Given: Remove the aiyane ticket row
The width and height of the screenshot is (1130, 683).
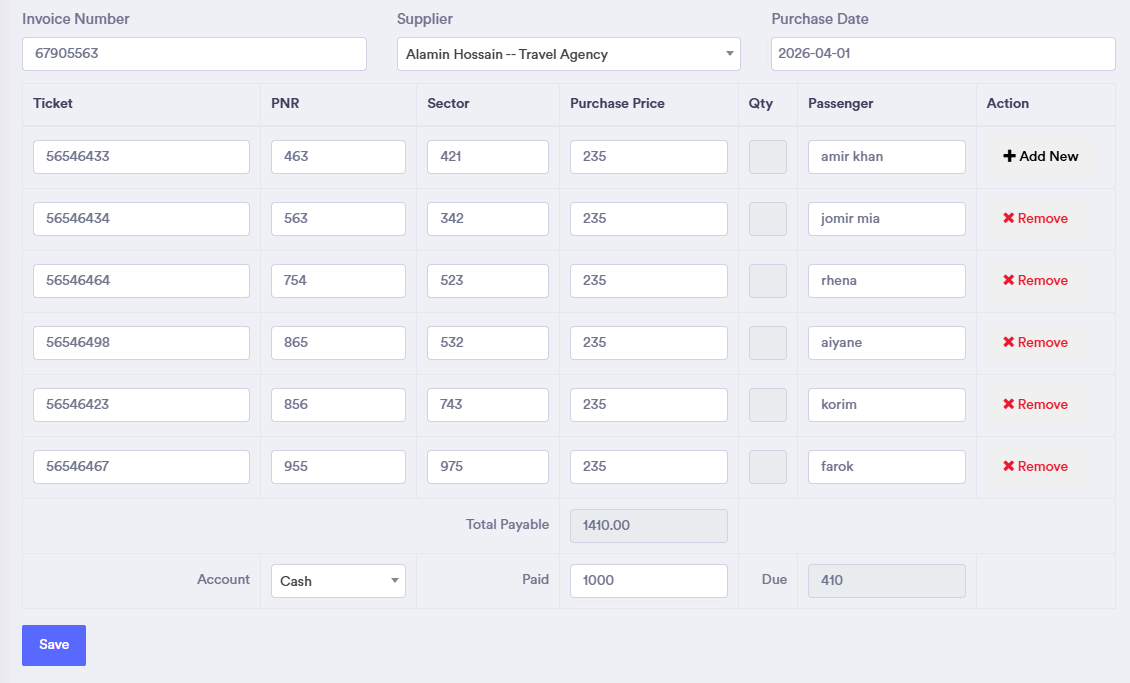Looking at the screenshot, I should pyautogui.click(x=1035, y=342).
